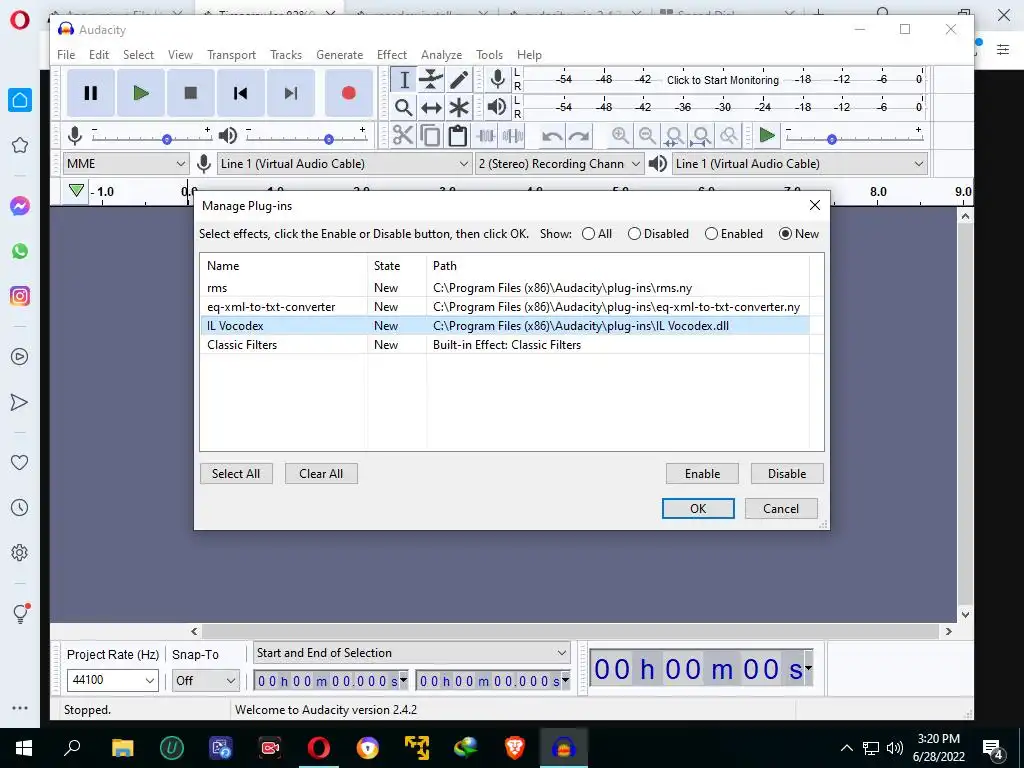Click the playback volume slider
The height and width of the screenshot is (768, 1024).
(306, 136)
